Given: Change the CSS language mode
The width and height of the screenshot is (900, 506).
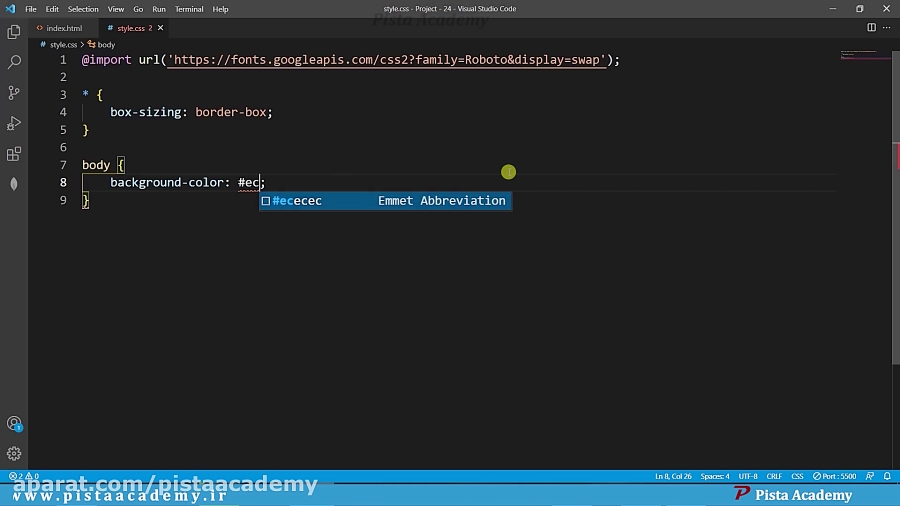Looking at the screenshot, I should pos(797,476).
